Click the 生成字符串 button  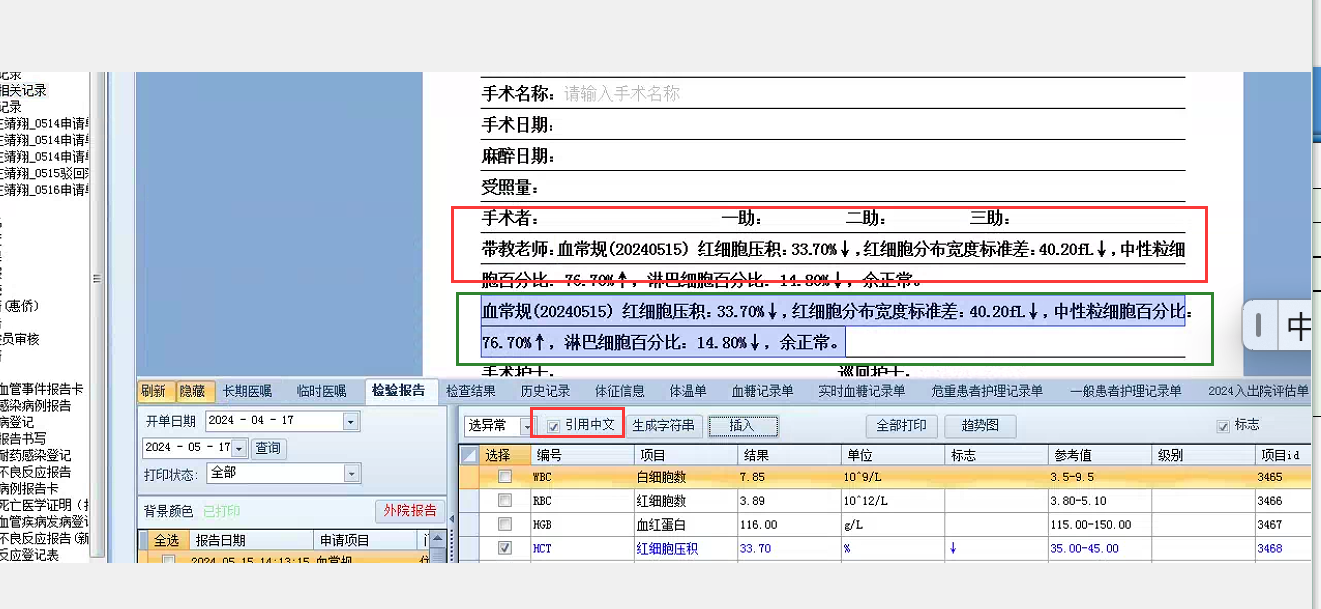(663, 425)
